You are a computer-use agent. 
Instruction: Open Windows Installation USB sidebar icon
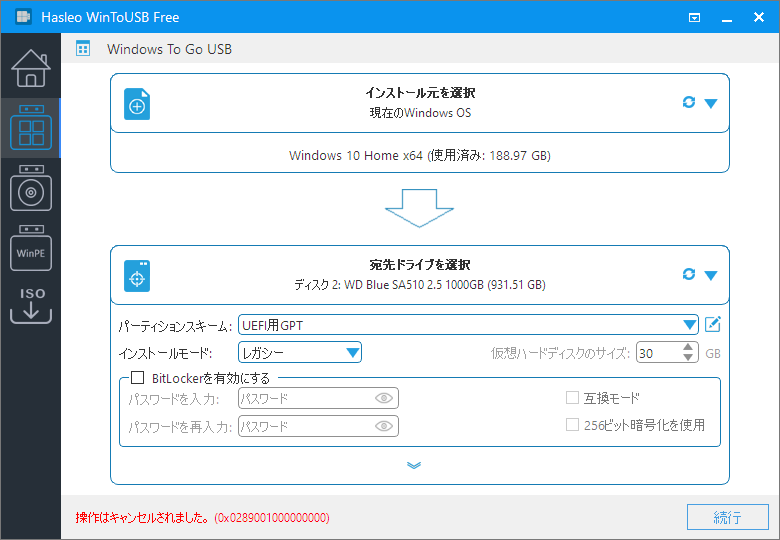coord(31,188)
